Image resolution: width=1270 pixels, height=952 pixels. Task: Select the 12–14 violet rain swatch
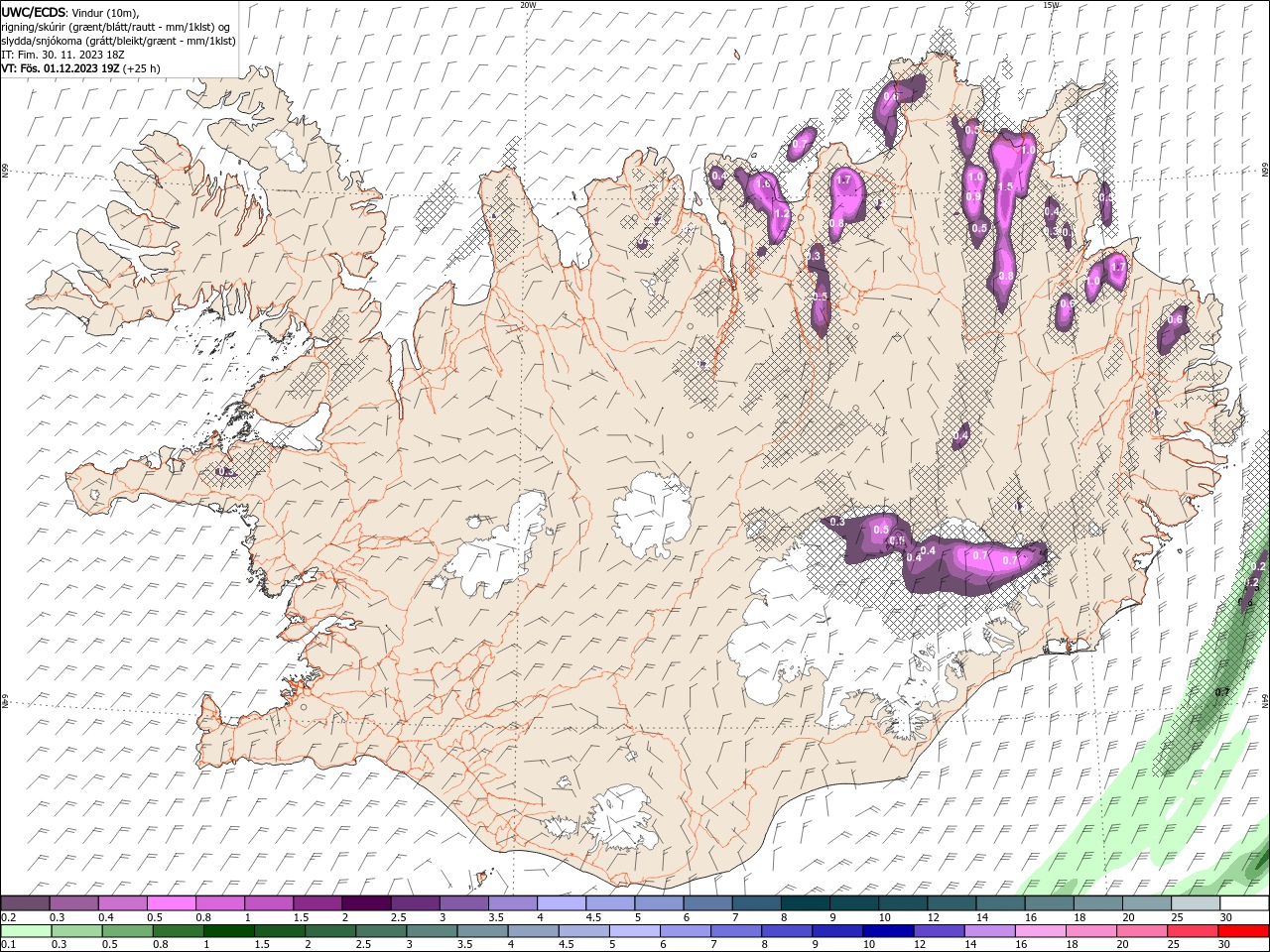tap(939, 931)
